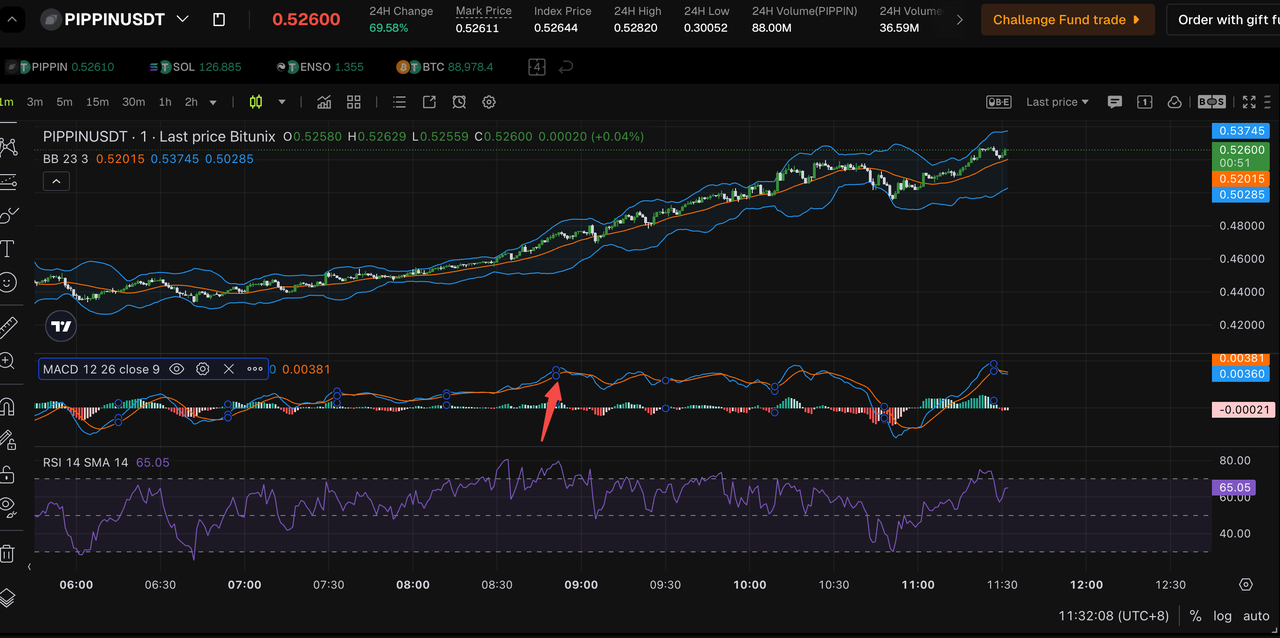Expand the candle chart type dropdown
This screenshot has height=638, width=1280.
click(281, 102)
